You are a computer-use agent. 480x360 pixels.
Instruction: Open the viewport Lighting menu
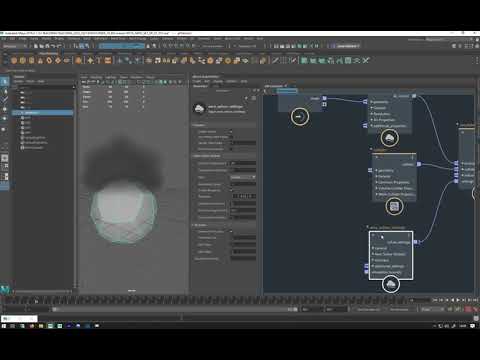coord(110,77)
